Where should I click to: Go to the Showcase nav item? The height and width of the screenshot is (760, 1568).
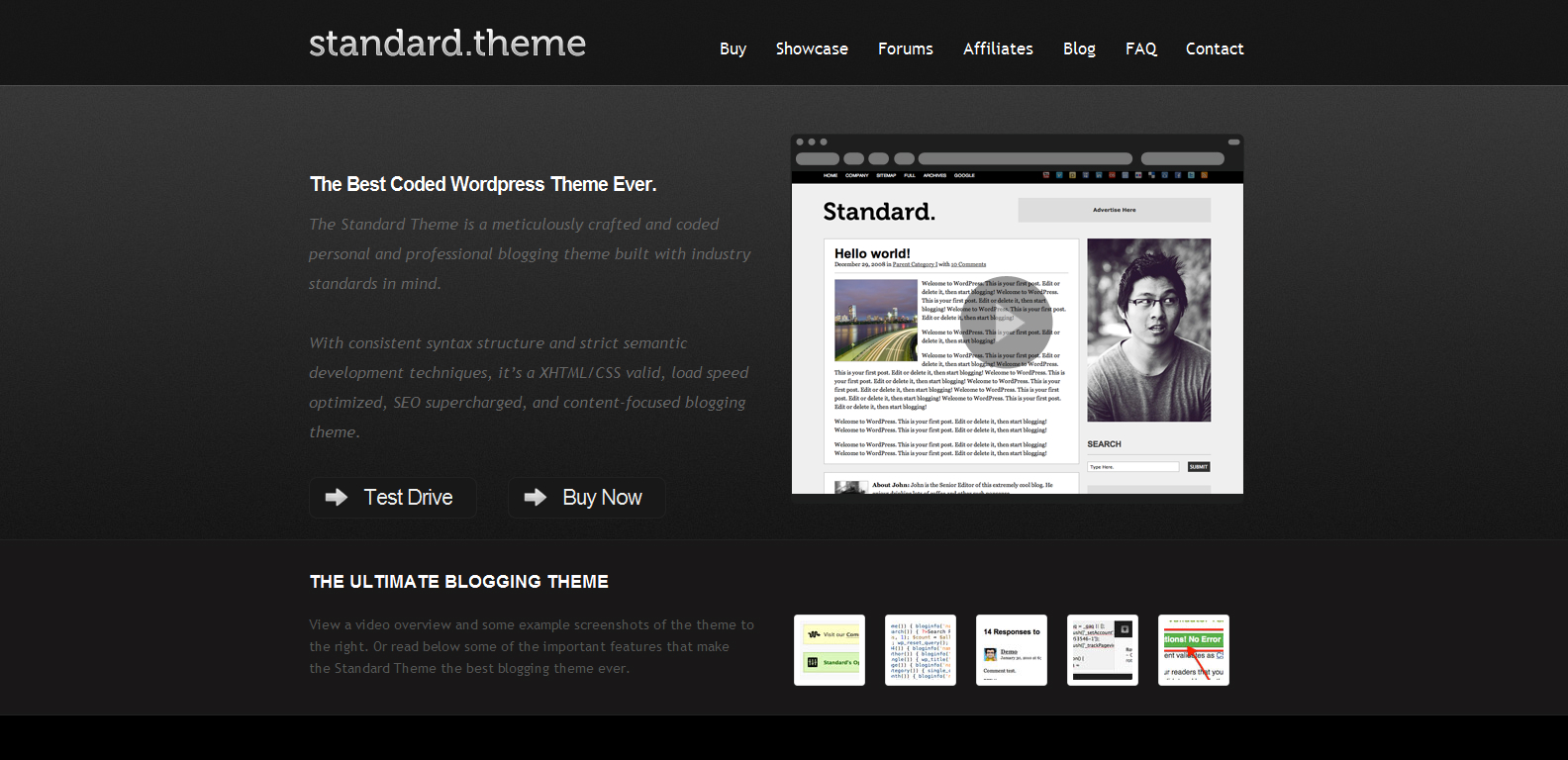pos(812,48)
